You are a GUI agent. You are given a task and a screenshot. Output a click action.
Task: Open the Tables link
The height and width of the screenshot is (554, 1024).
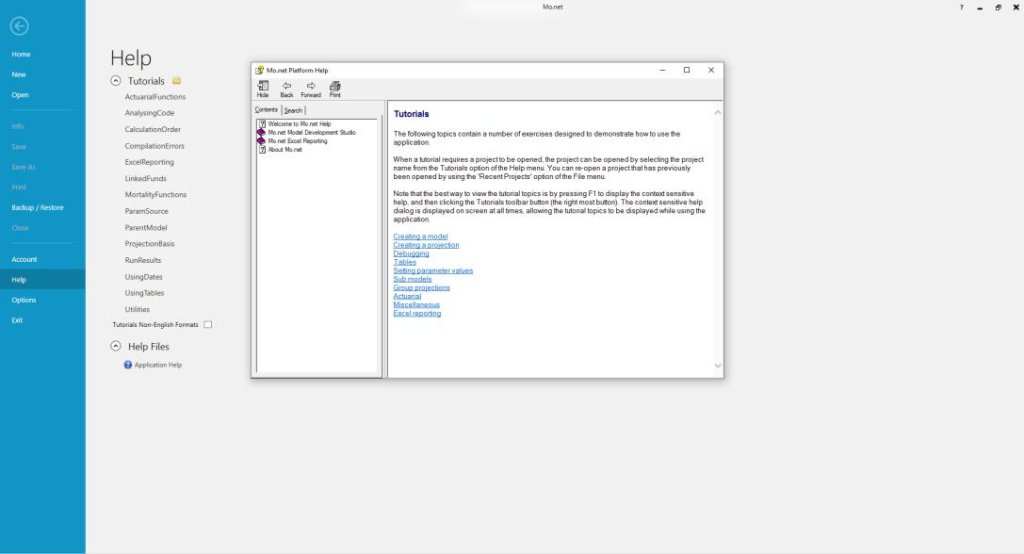404,262
